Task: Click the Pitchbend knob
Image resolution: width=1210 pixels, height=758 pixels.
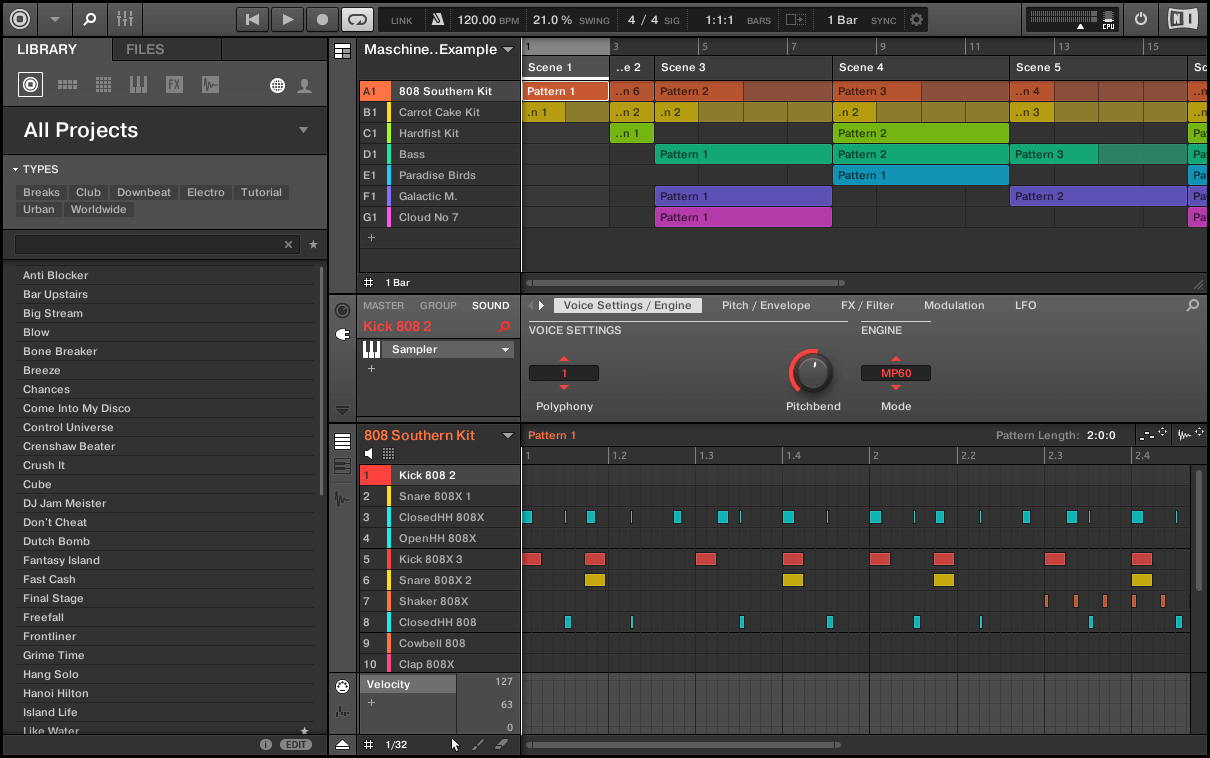Action: pos(813,373)
